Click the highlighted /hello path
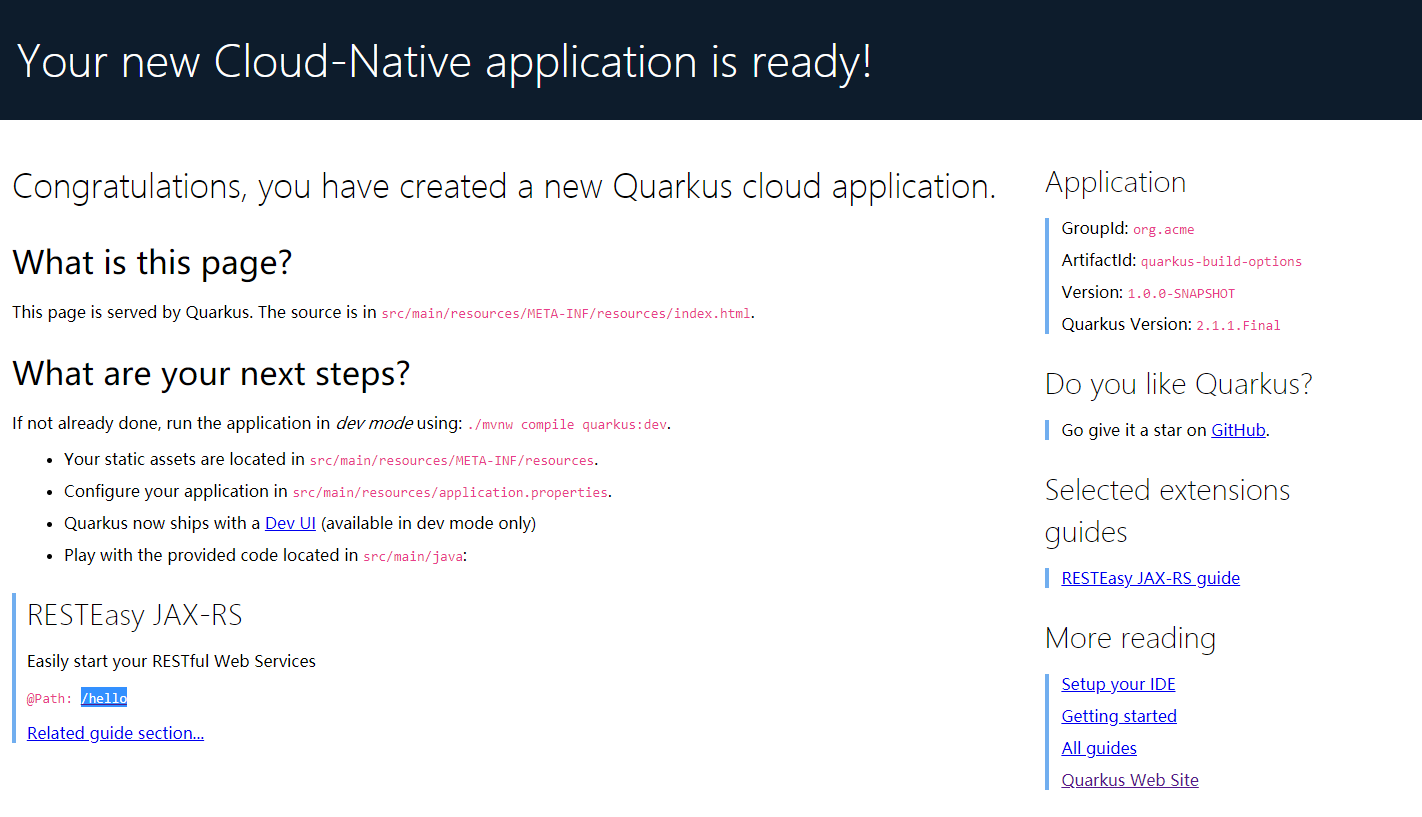 [104, 698]
